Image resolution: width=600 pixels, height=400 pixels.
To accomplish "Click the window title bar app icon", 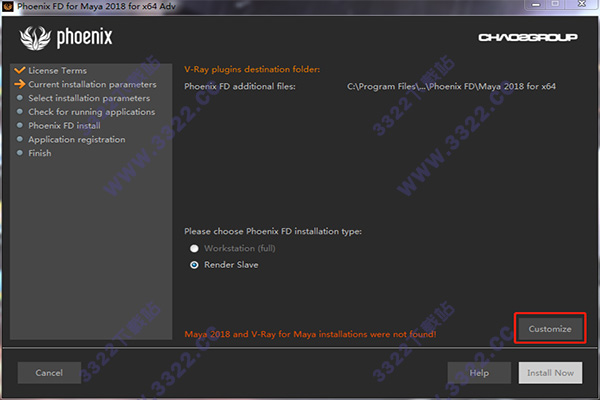I will [x=8, y=6].
